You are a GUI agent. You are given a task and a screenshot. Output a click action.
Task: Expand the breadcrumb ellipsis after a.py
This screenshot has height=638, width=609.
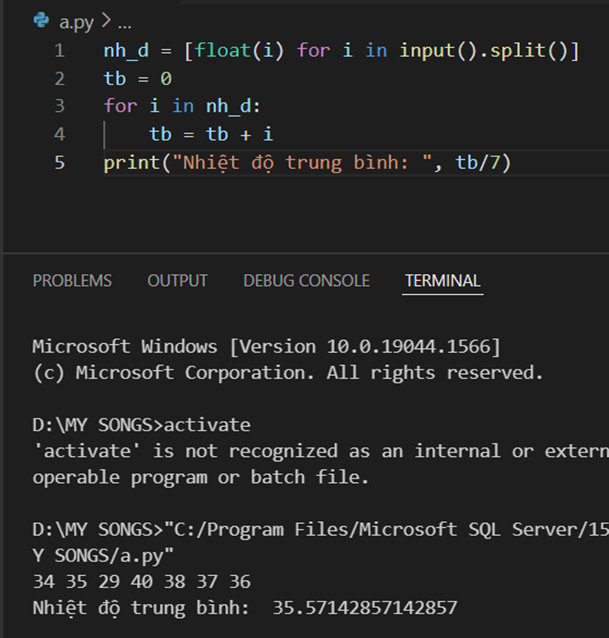pos(123,21)
